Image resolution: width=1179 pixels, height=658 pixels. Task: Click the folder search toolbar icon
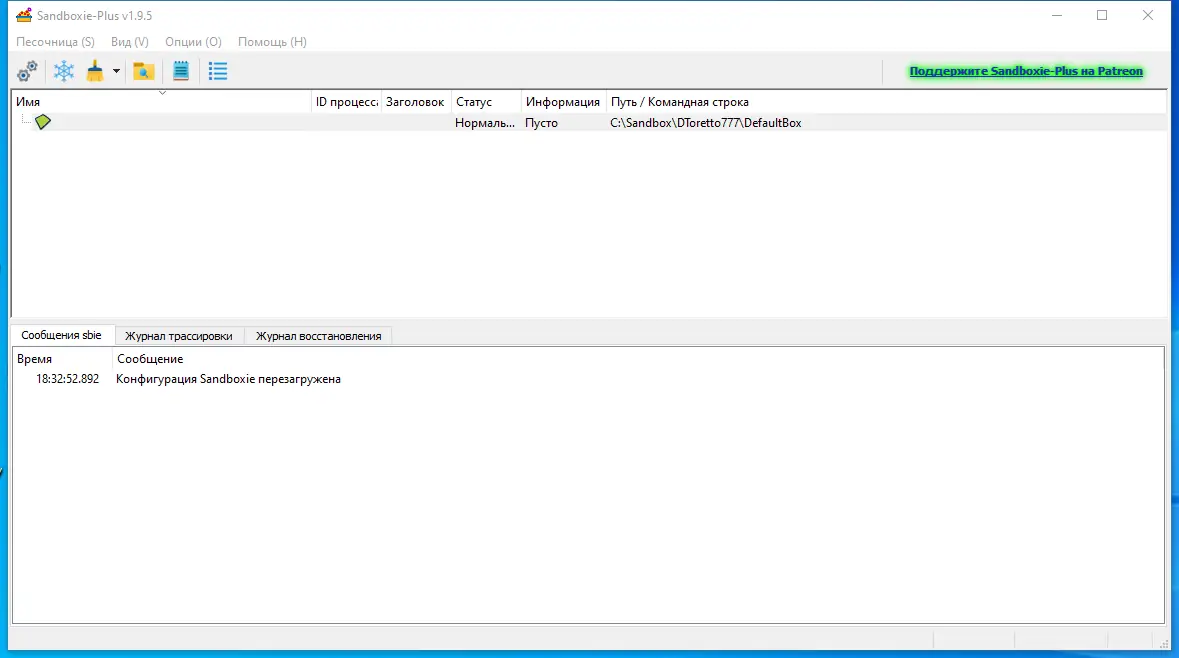coord(144,71)
